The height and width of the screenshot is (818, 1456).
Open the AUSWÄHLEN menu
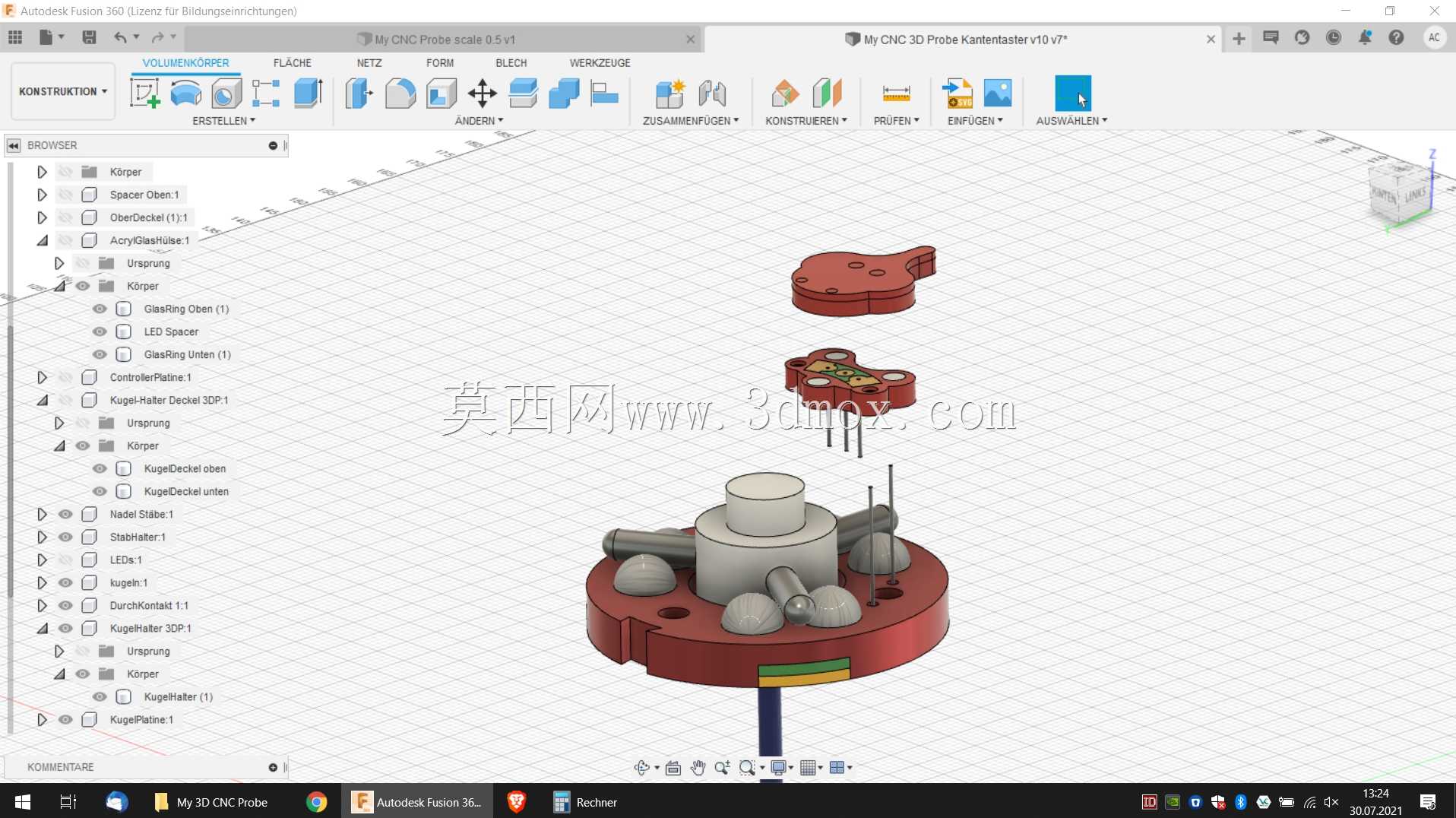click(1071, 121)
